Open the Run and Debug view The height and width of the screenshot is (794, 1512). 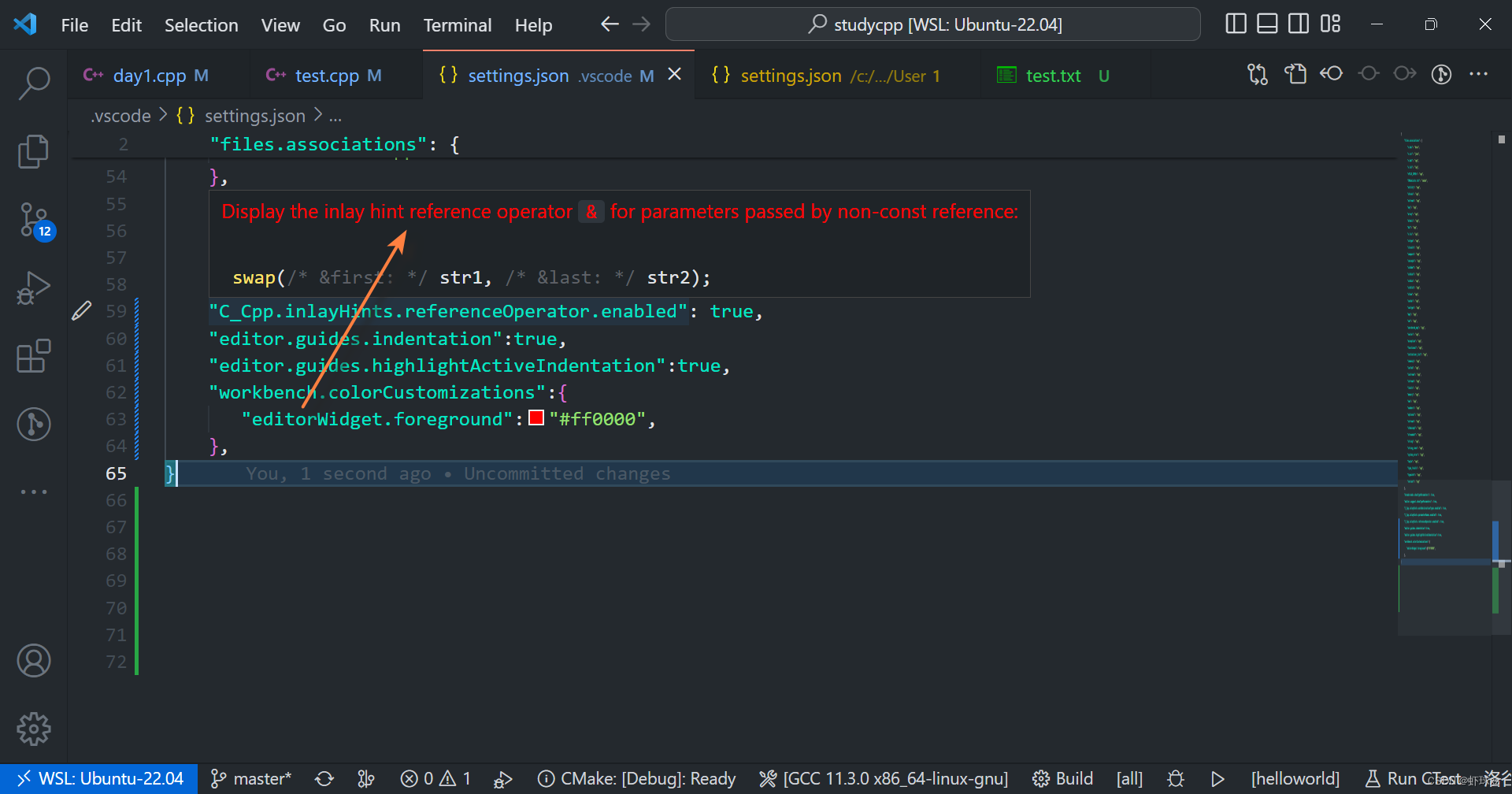coord(34,288)
